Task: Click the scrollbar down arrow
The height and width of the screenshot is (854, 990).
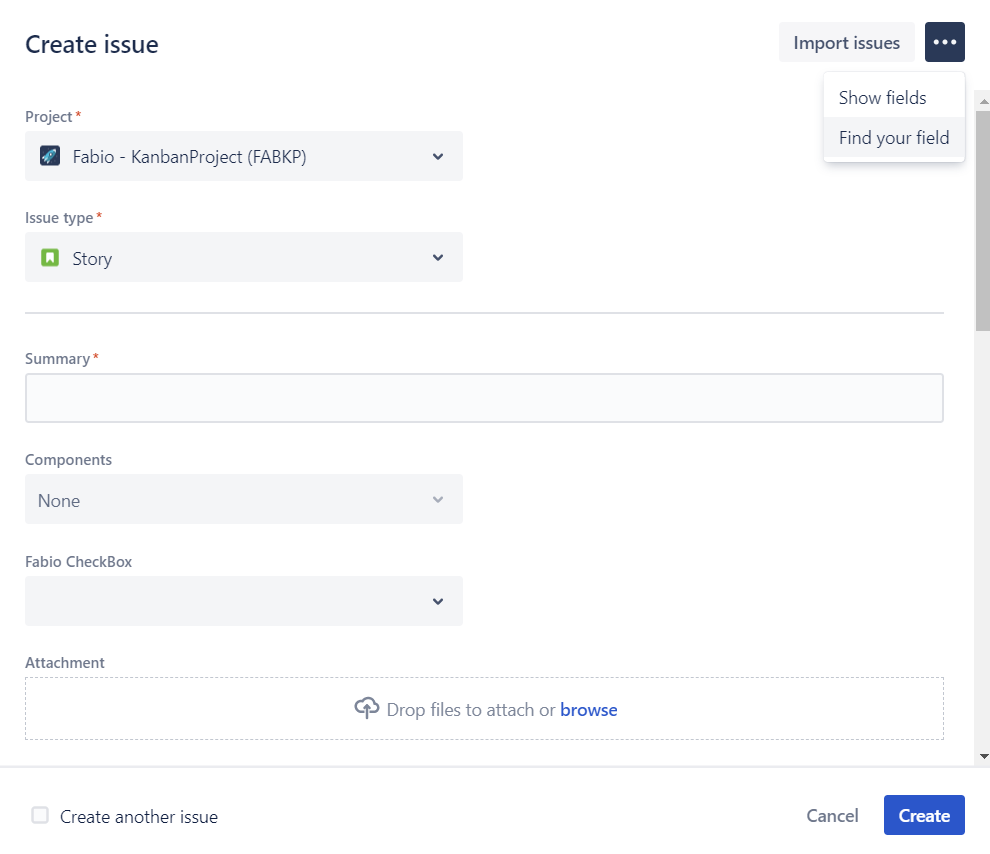Action: tap(983, 757)
